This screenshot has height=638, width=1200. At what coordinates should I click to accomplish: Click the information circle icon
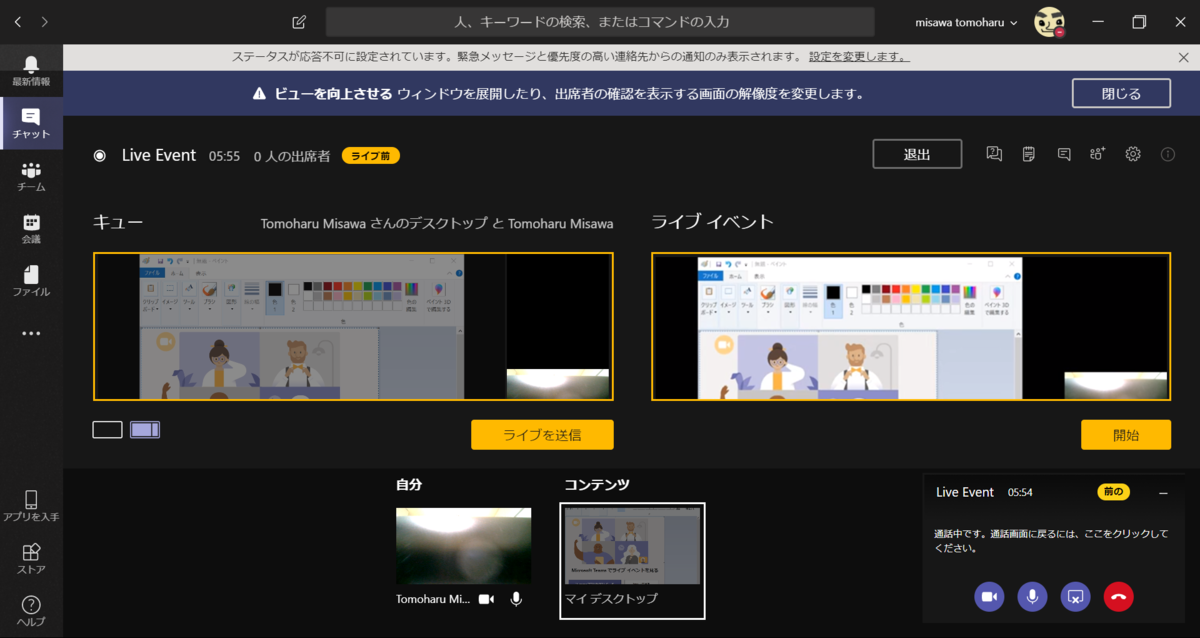(1167, 154)
